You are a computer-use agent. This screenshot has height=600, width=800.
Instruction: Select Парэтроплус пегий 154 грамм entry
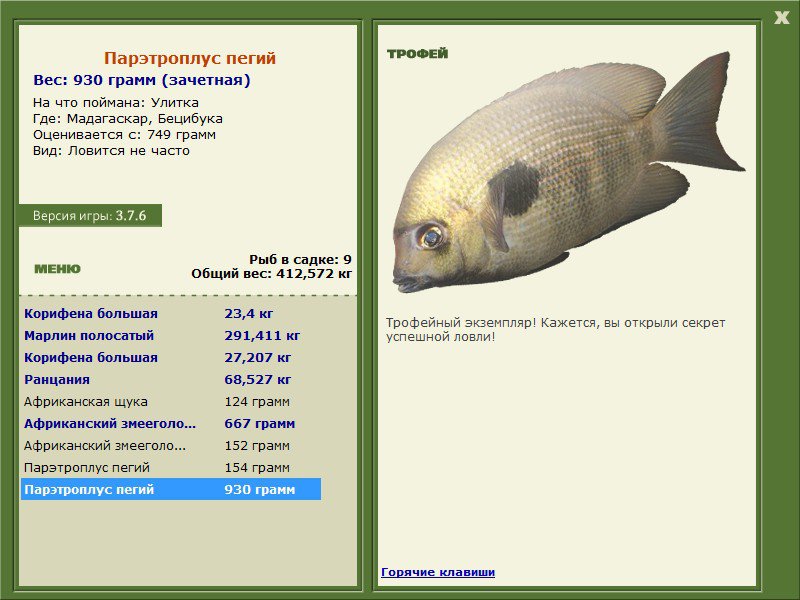tap(171, 467)
